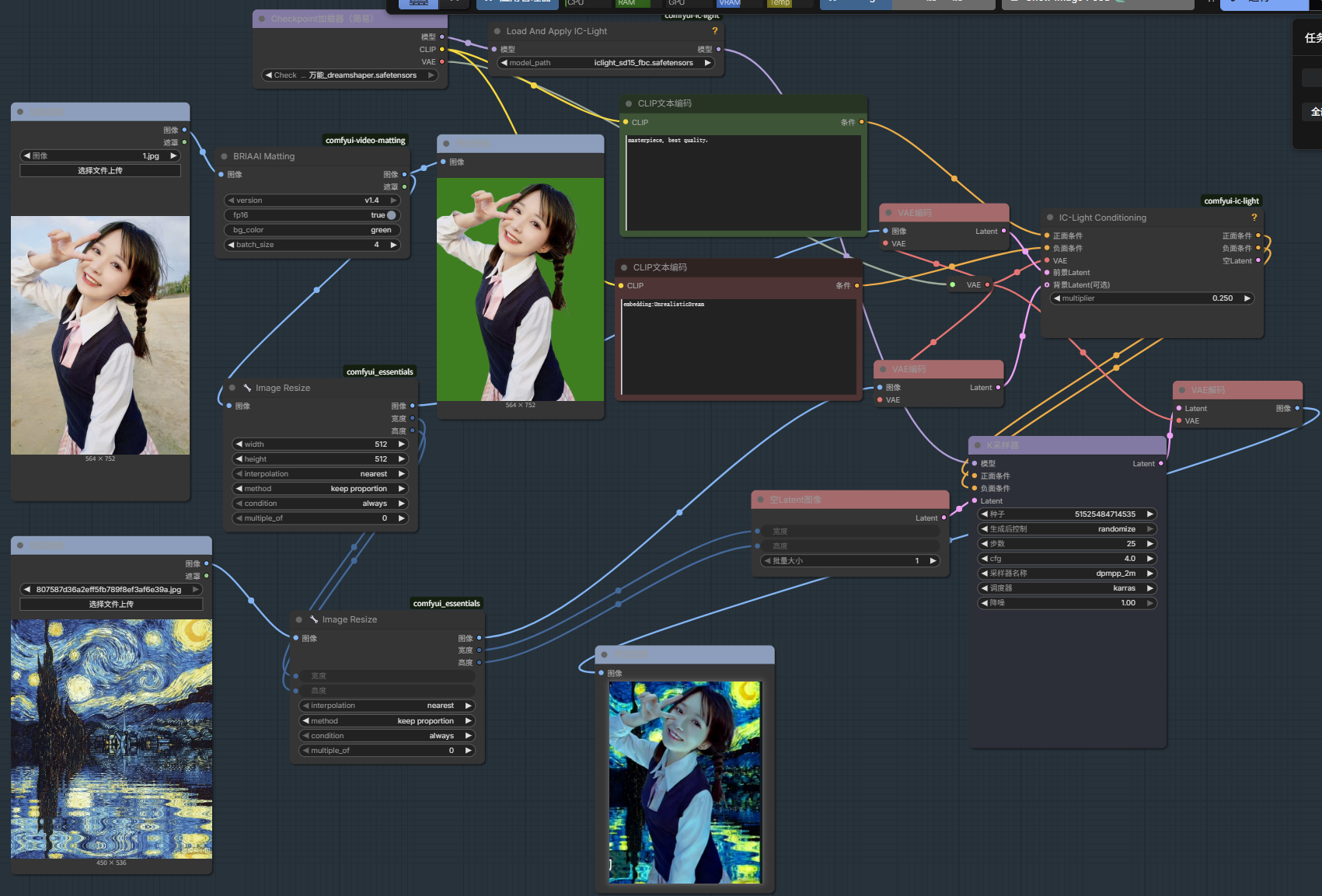Screen dimensions: 1322x896
Task: Increase batch_size with right arrow
Action: 393,245
